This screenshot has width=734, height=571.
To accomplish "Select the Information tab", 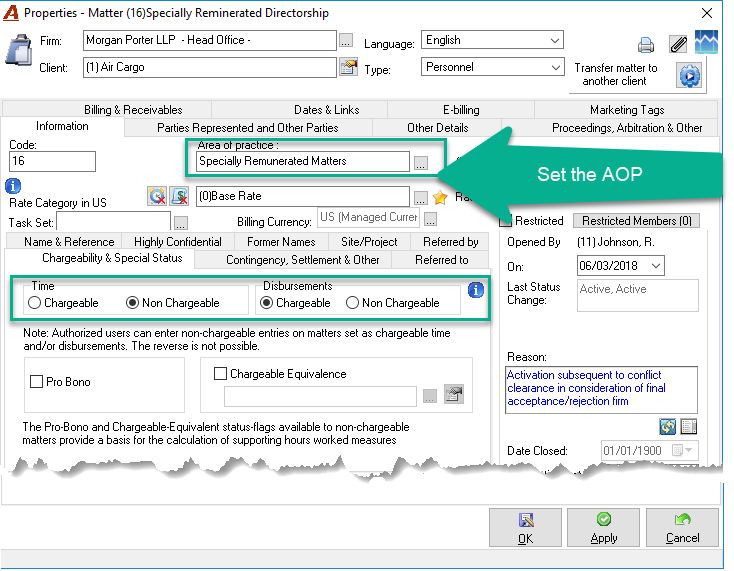I will pyautogui.click(x=62, y=126).
